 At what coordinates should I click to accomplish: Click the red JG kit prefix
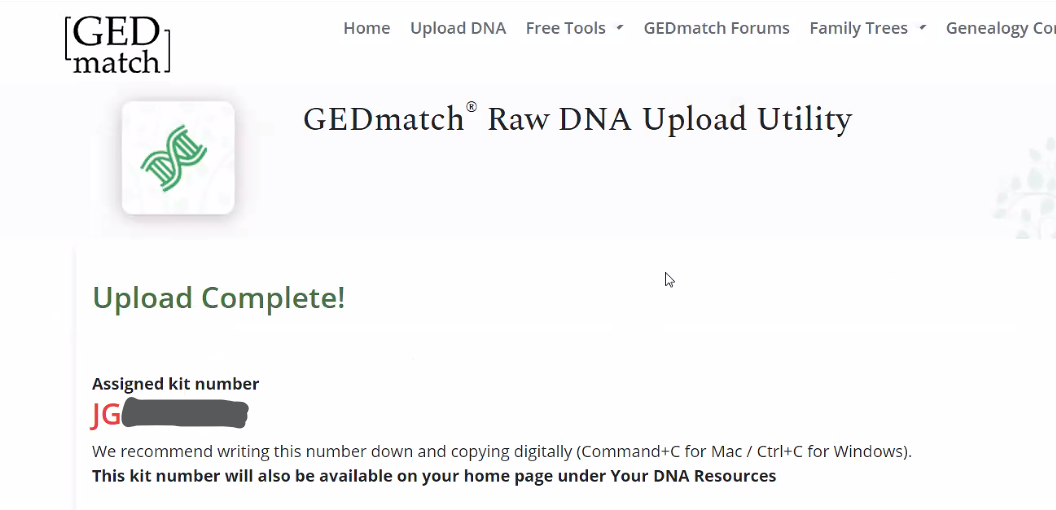point(106,414)
